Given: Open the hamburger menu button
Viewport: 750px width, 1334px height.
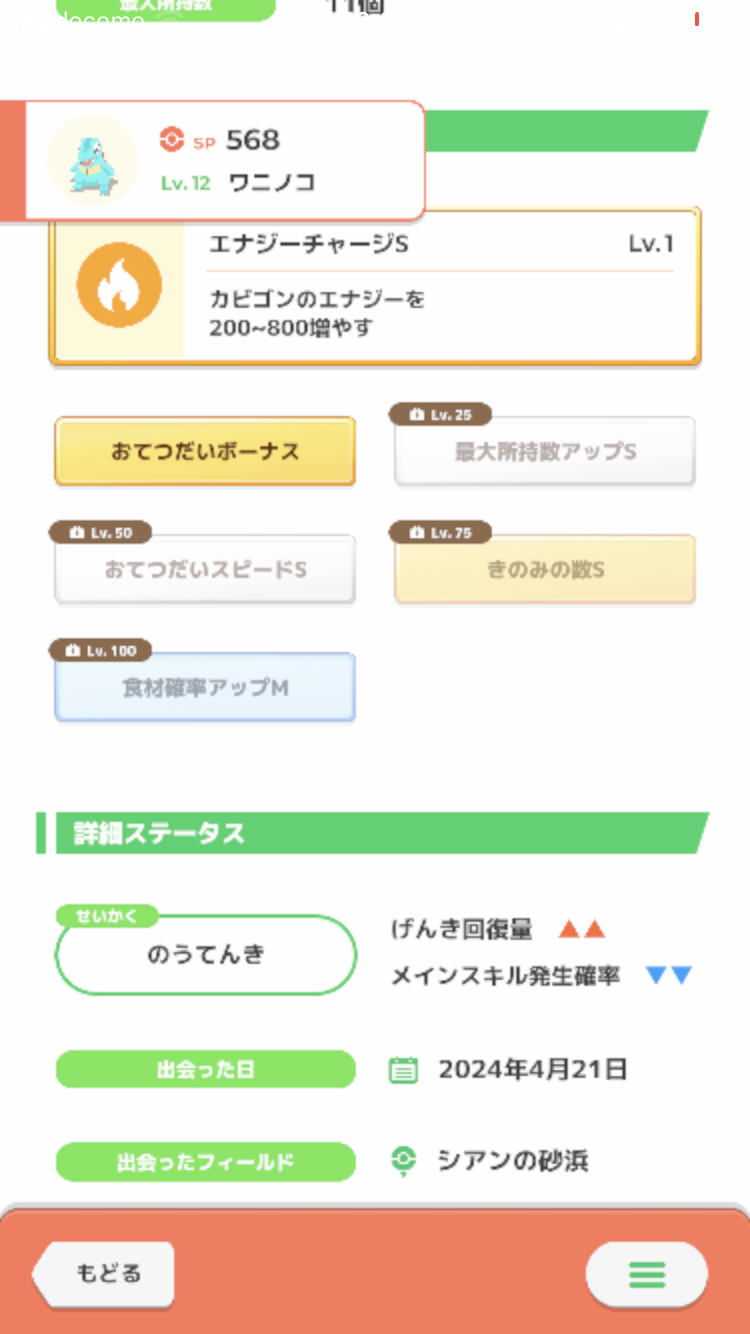Looking at the screenshot, I should tap(647, 1274).
